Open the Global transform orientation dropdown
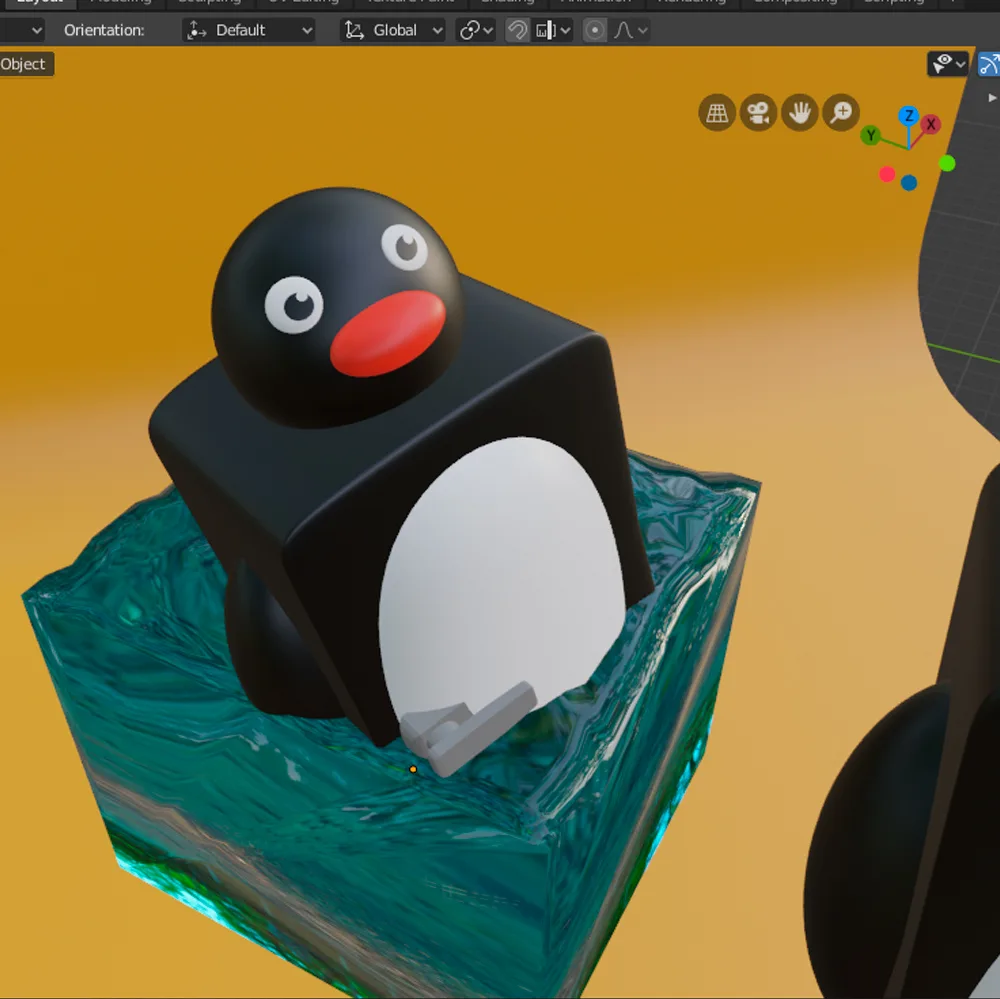 click(393, 30)
